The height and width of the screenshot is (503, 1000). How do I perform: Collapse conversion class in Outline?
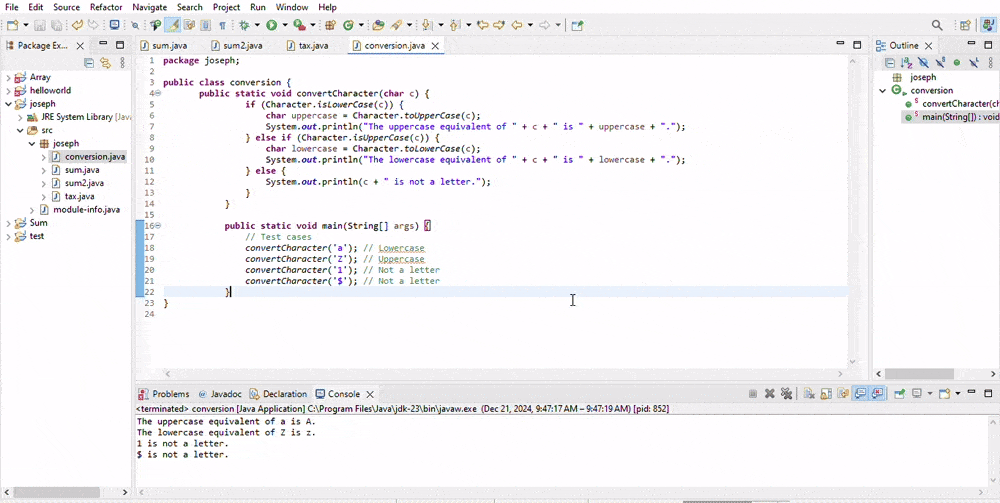[883, 91]
